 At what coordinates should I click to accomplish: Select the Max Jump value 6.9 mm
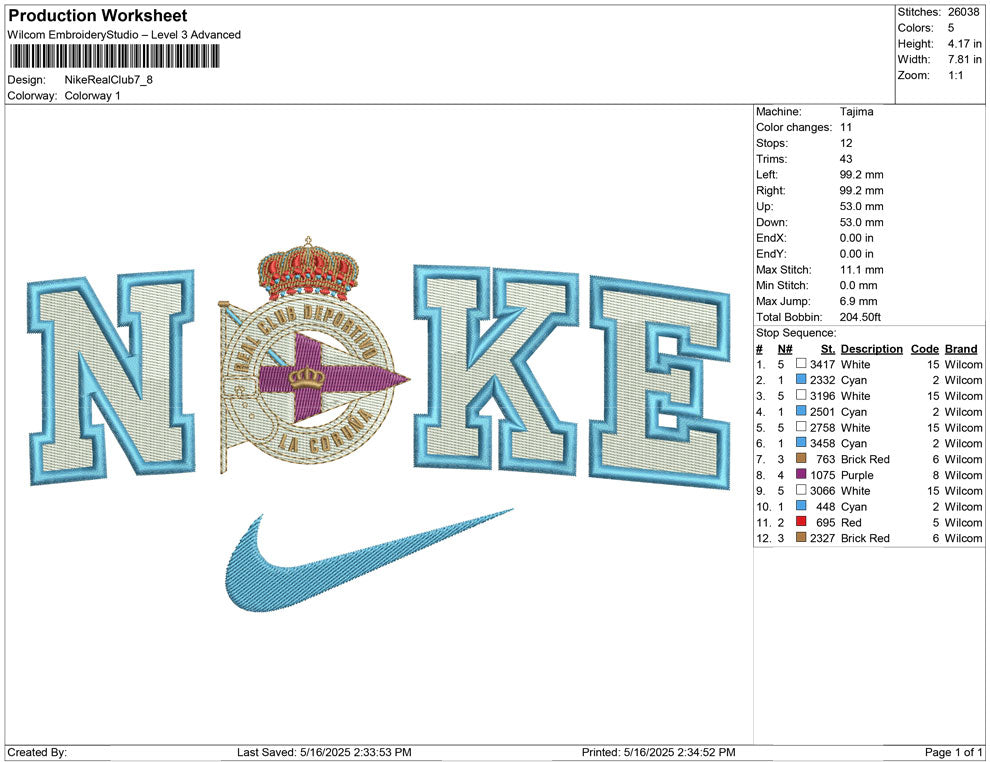point(859,301)
